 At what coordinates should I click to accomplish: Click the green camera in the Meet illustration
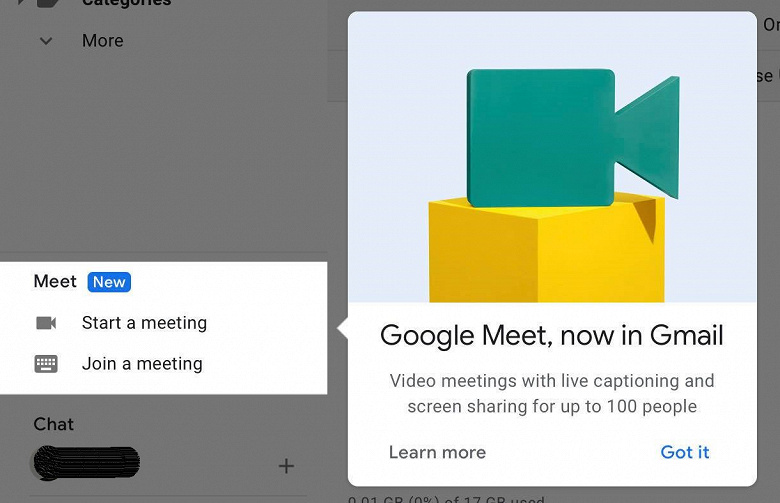pyautogui.click(x=573, y=137)
